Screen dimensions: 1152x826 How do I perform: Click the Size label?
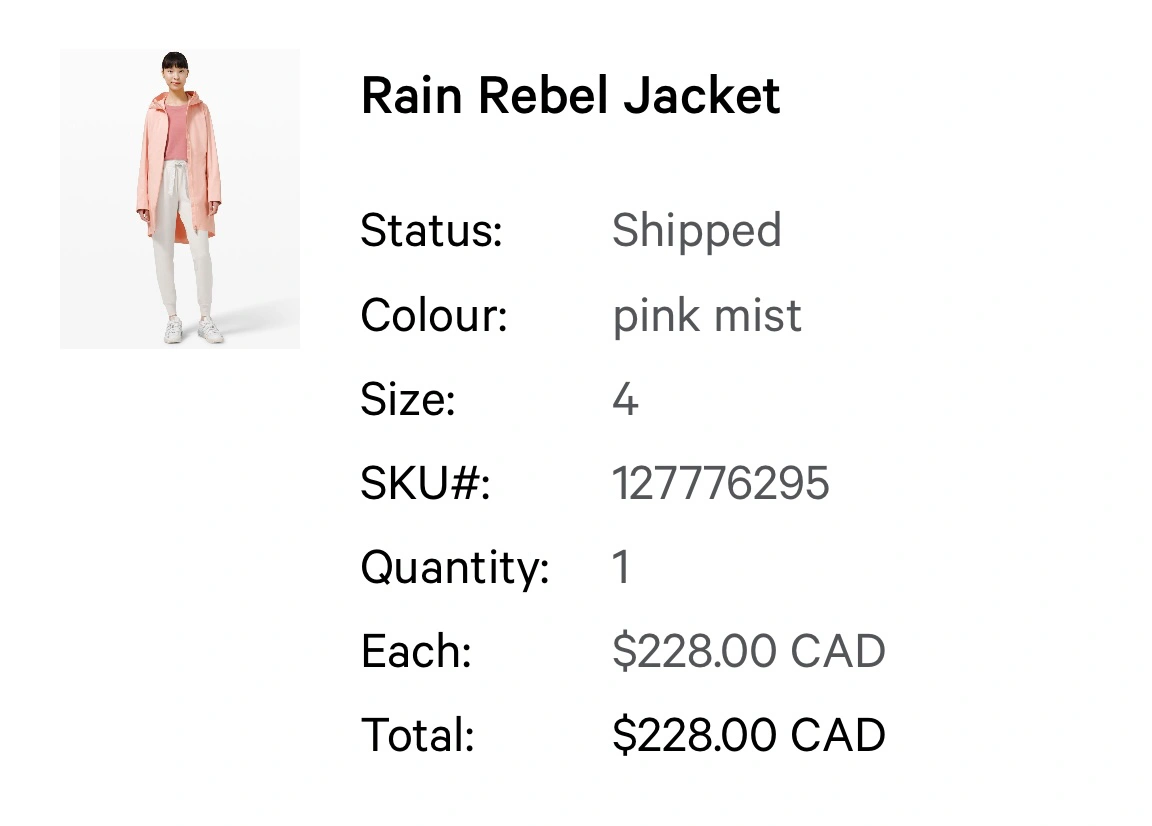pos(408,400)
